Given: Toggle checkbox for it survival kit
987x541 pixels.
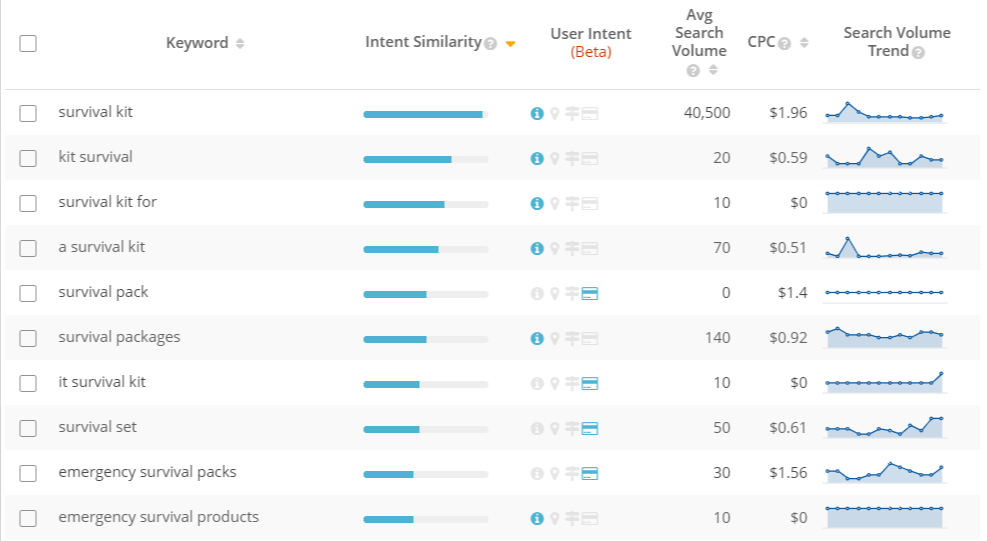Looking at the screenshot, I should coord(28,384).
